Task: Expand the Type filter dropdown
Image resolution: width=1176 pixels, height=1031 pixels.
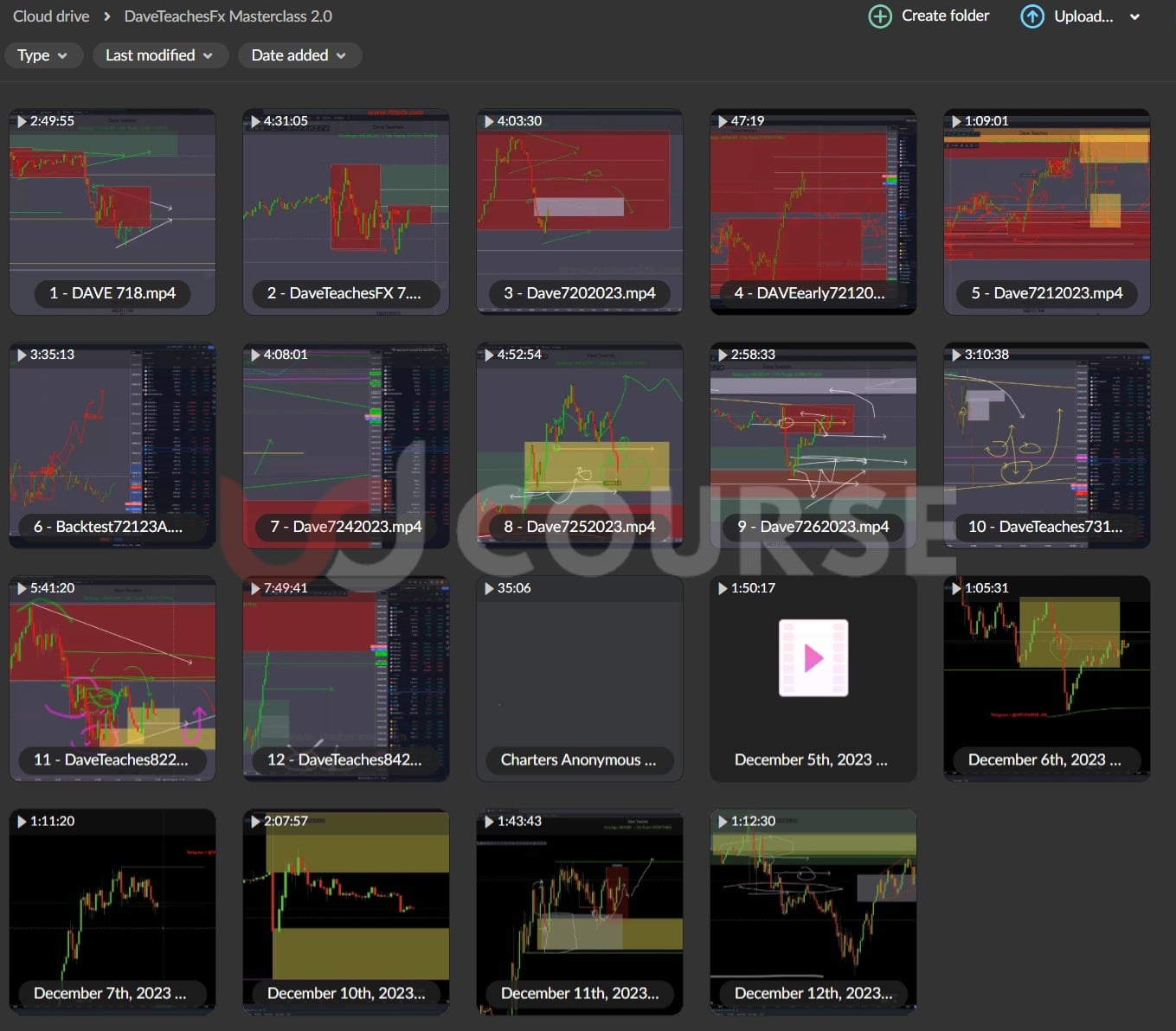Action: coord(42,55)
